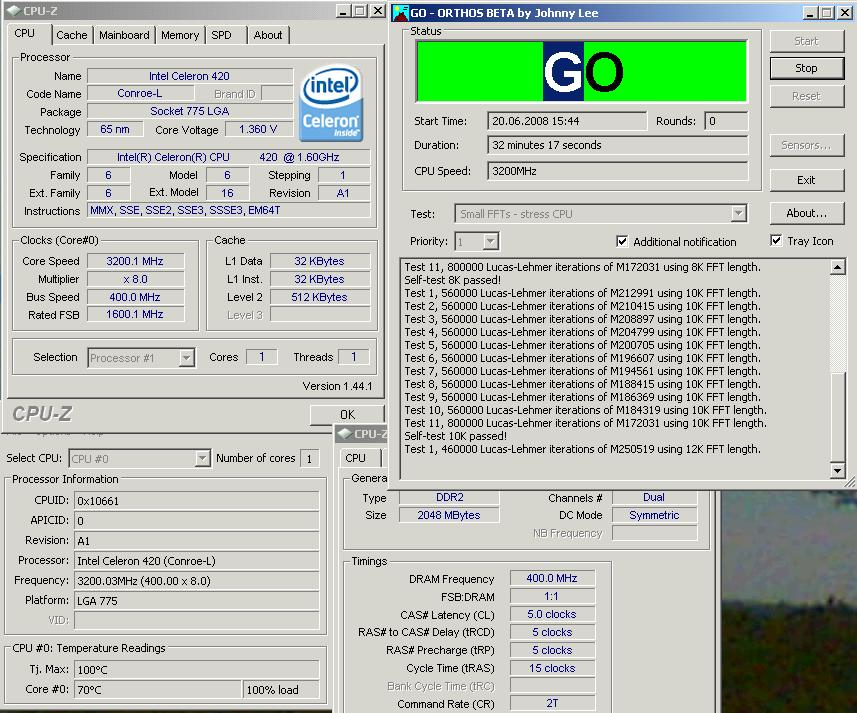Click the Level 2 512 KBytes value
This screenshot has width=857, height=713.
click(320, 297)
